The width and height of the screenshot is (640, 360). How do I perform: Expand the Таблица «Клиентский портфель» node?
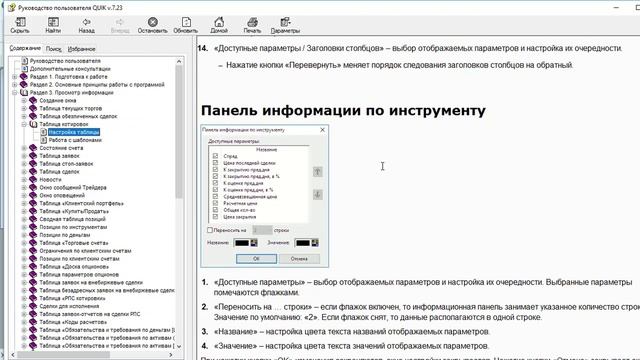click(24, 203)
